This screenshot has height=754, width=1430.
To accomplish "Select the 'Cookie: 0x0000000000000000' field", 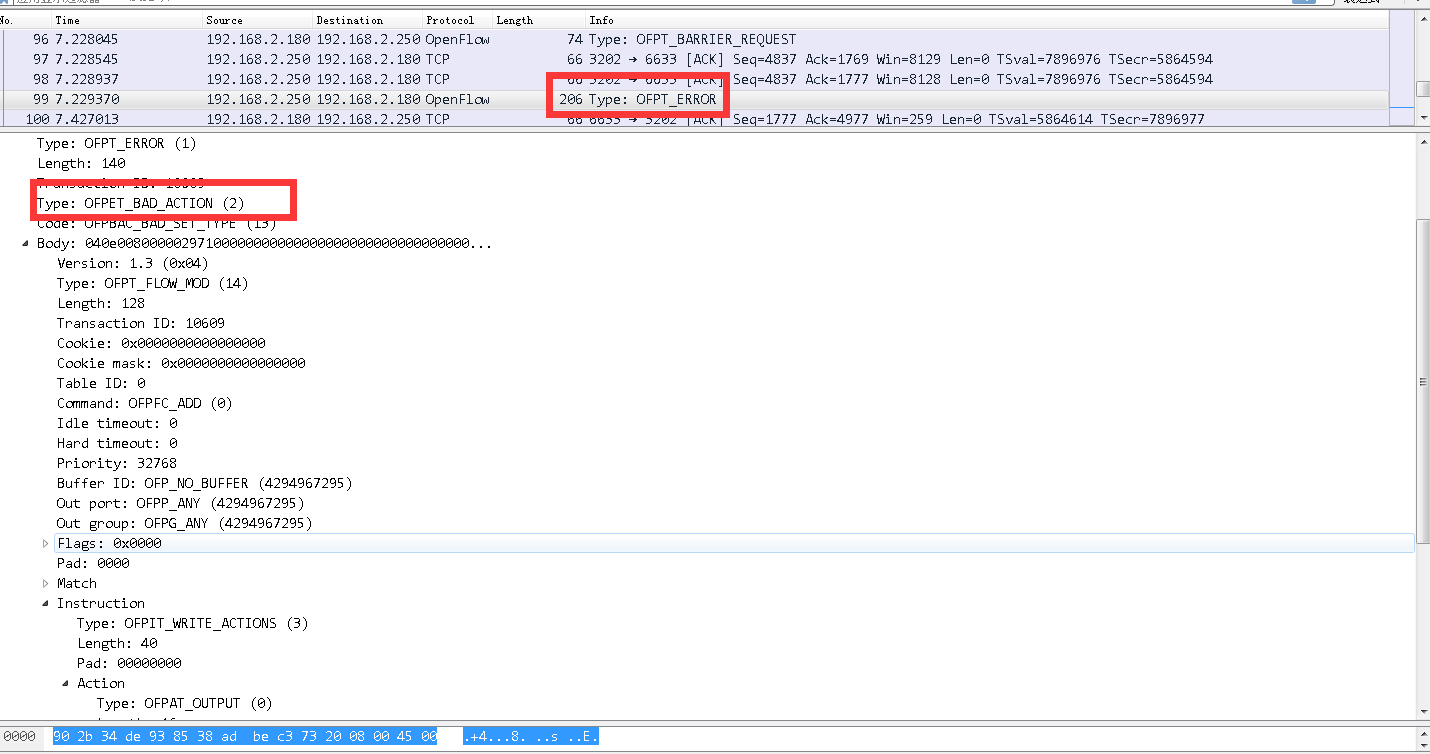I will tap(161, 343).
